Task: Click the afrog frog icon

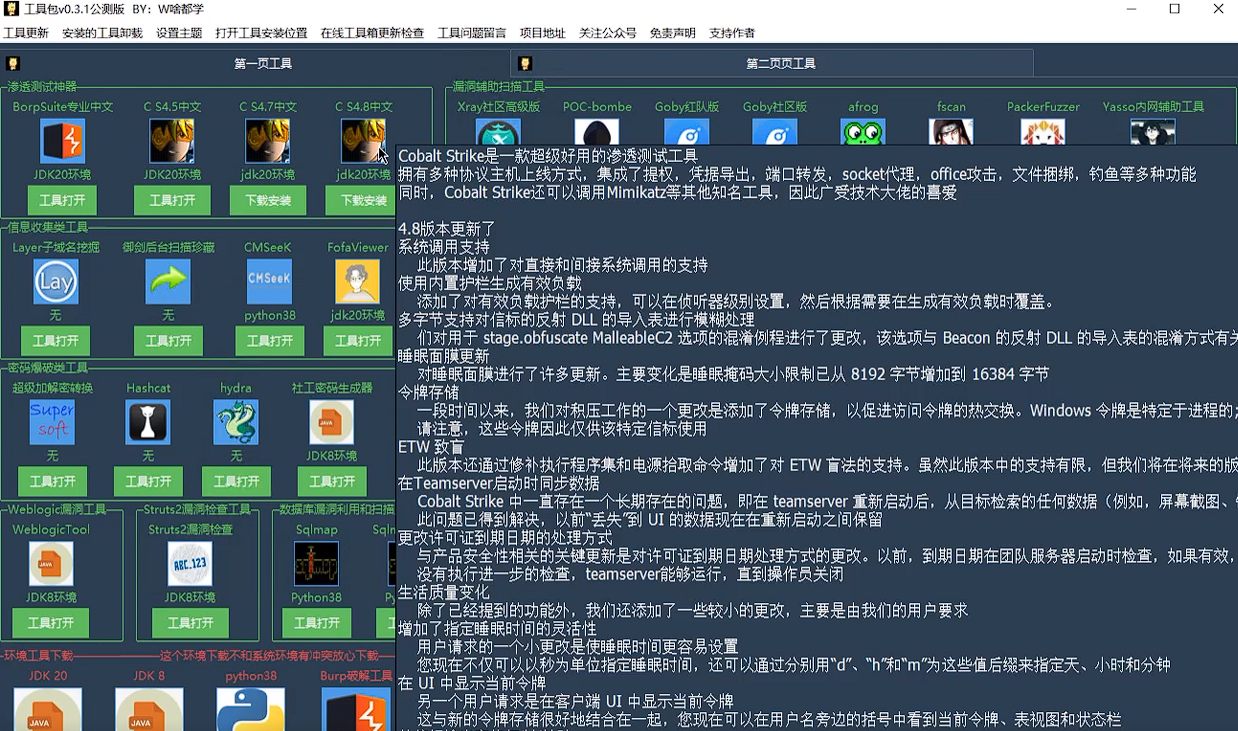Action: (863, 132)
